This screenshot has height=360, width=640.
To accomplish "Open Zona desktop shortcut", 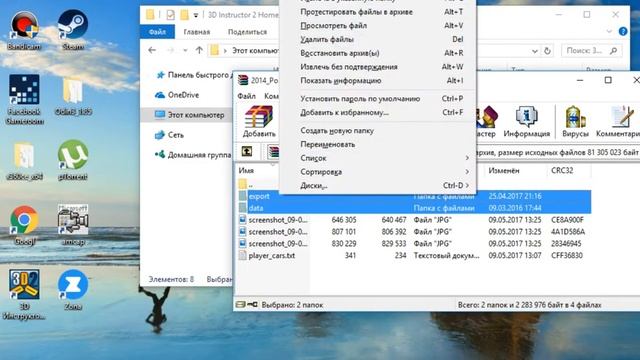I will (73, 290).
